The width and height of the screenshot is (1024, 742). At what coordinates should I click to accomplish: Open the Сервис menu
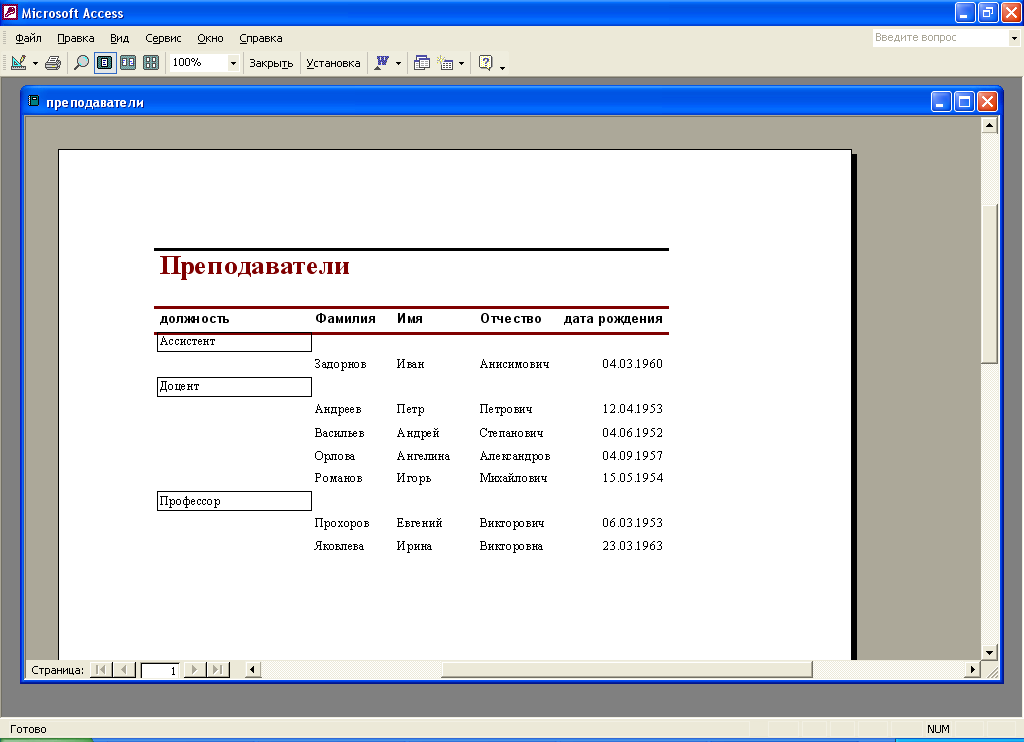(x=163, y=38)
